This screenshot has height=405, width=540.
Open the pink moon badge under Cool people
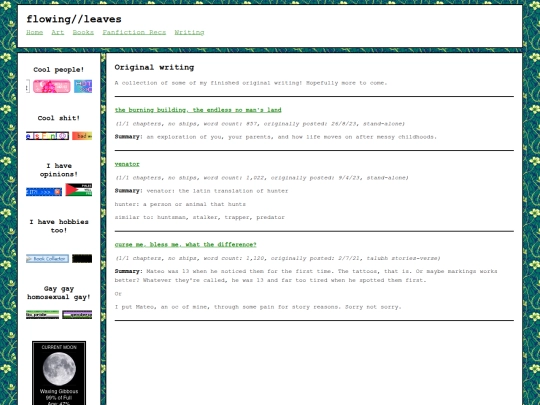52,86
